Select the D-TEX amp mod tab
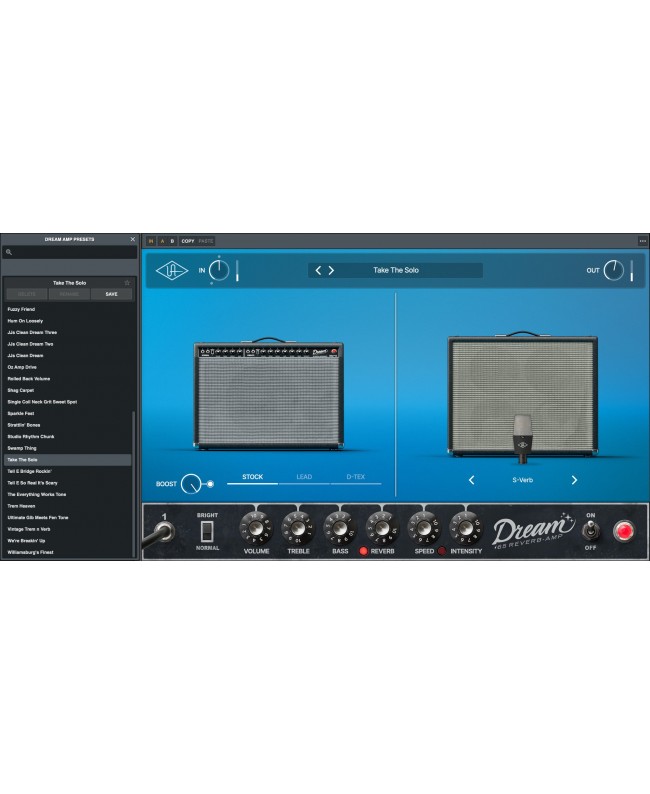650x794 pixels. [x=356, y=477]
